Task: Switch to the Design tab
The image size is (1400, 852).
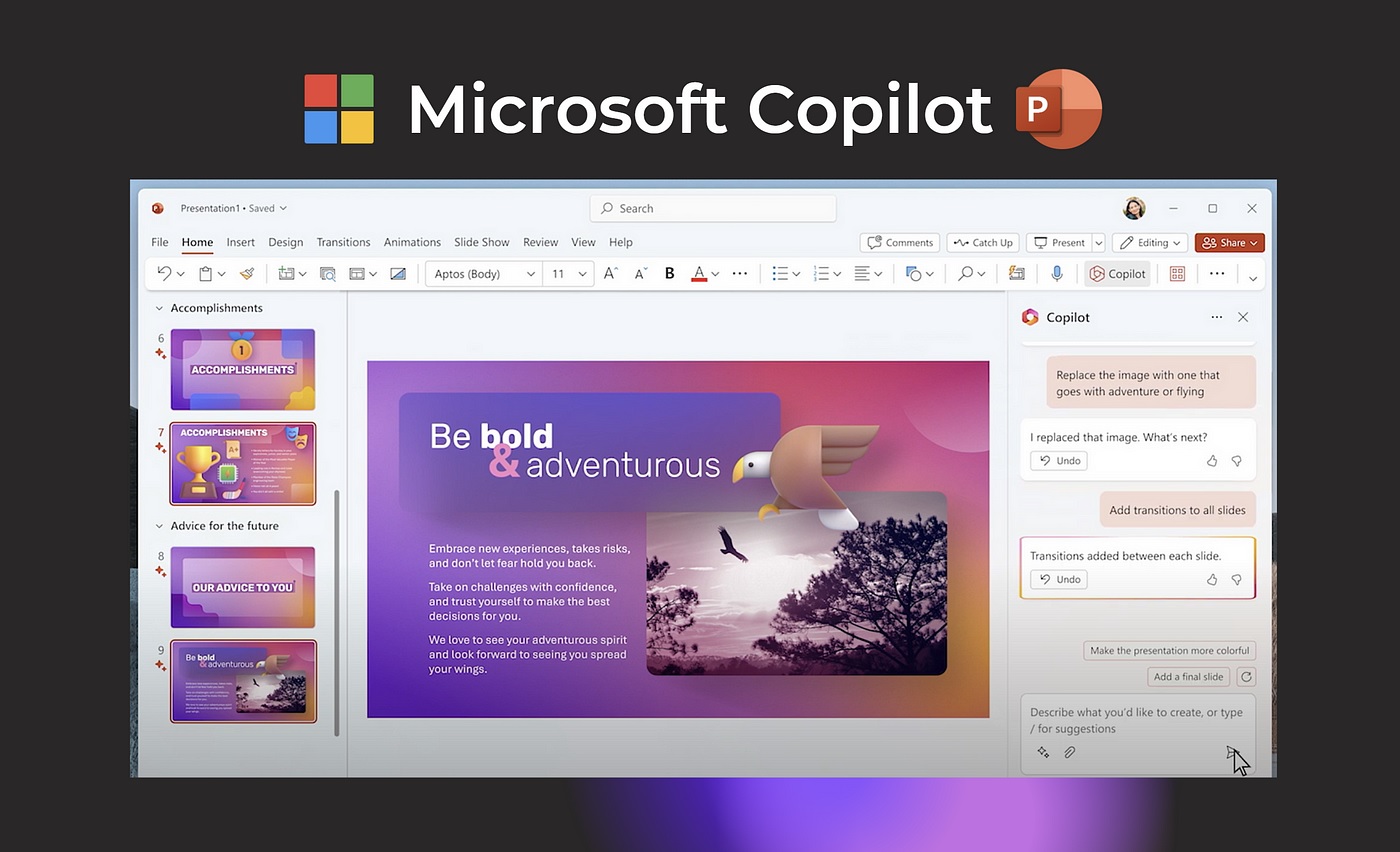Action: tap(285, 242)
